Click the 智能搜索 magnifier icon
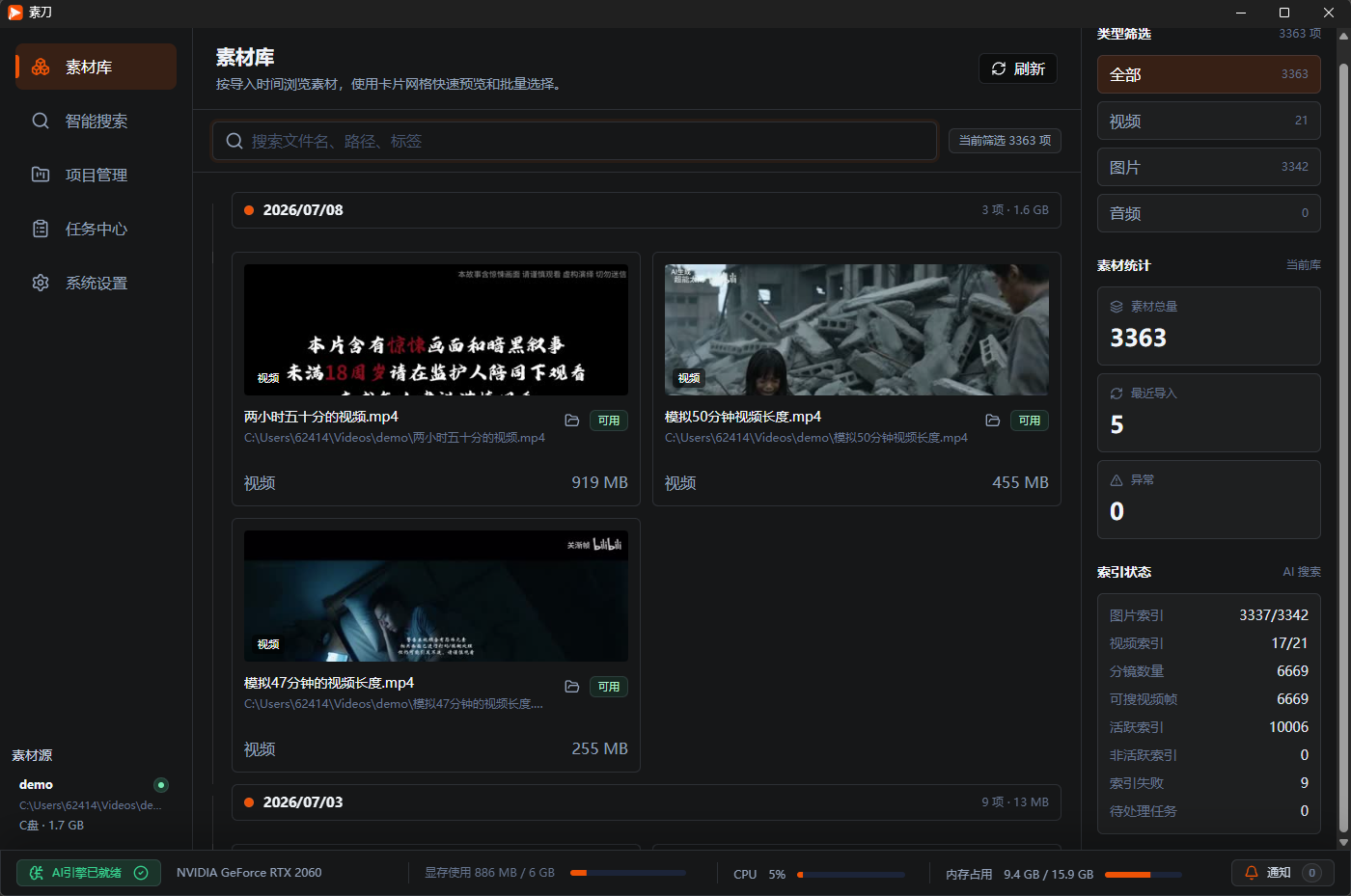 tap(41, 121)
